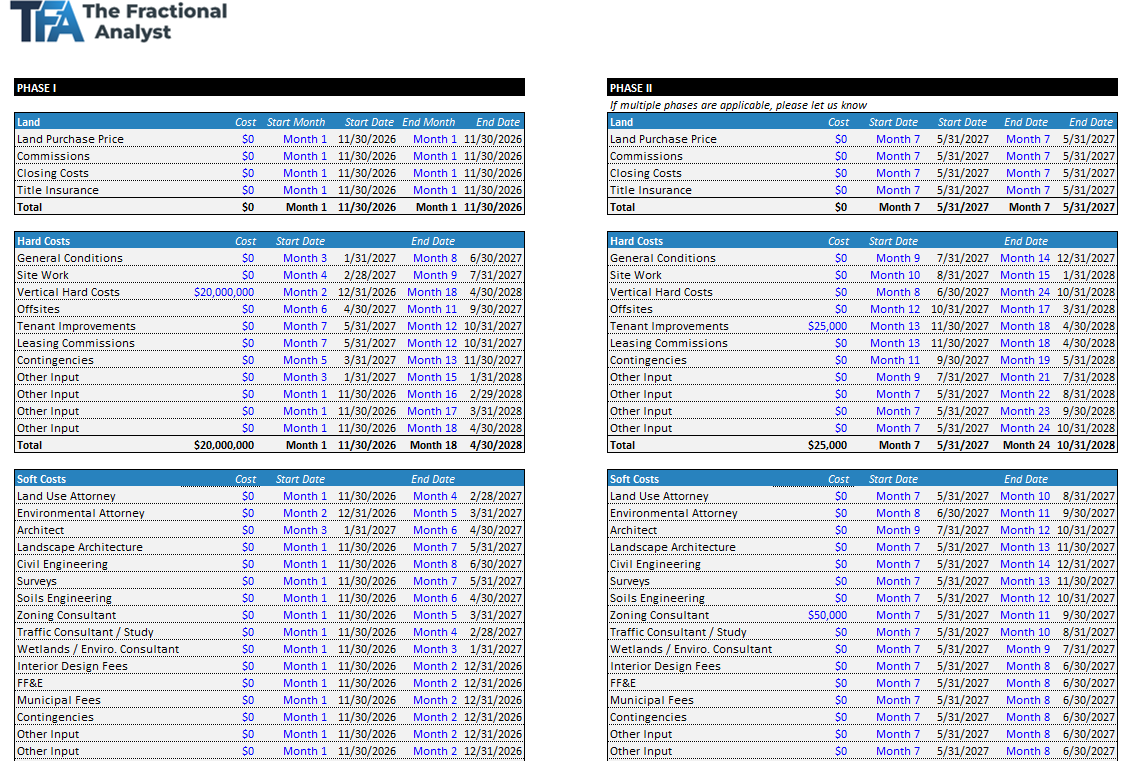
Task: Select Phase I Soils Engineering row label
Action: tap(65, 598)
